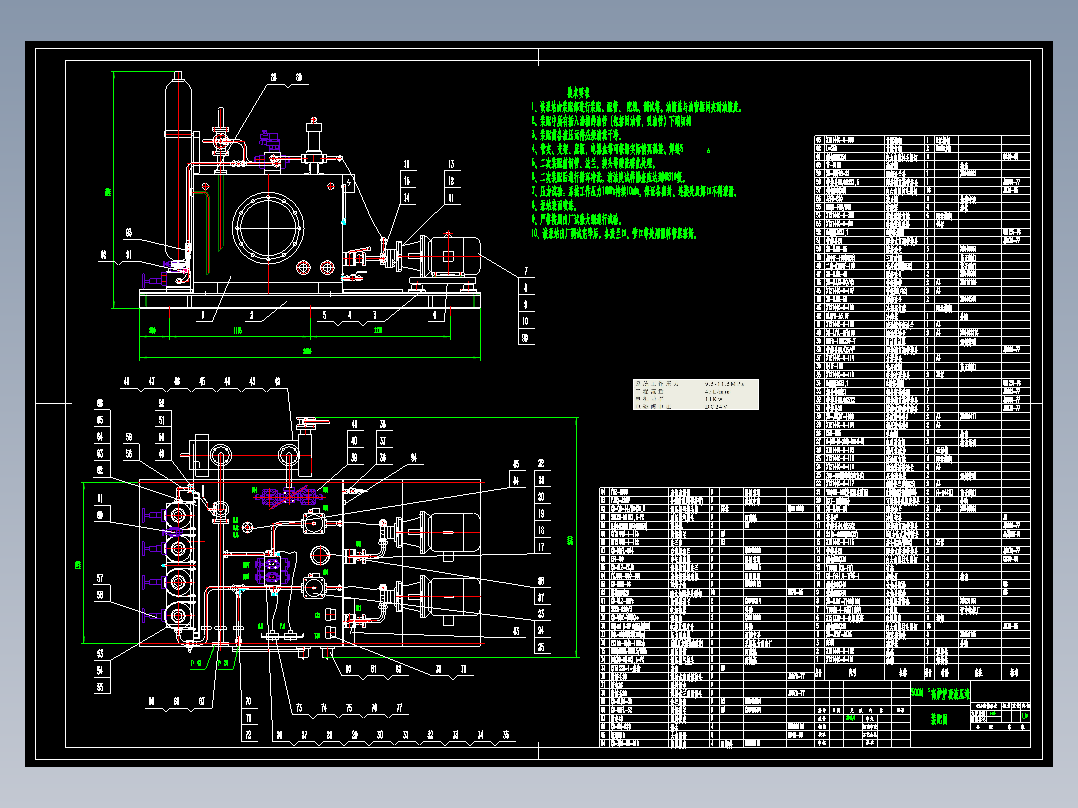Click balloon number 10 in right callout stack
Screen dimensions: 1078x808
pos(526,321)
